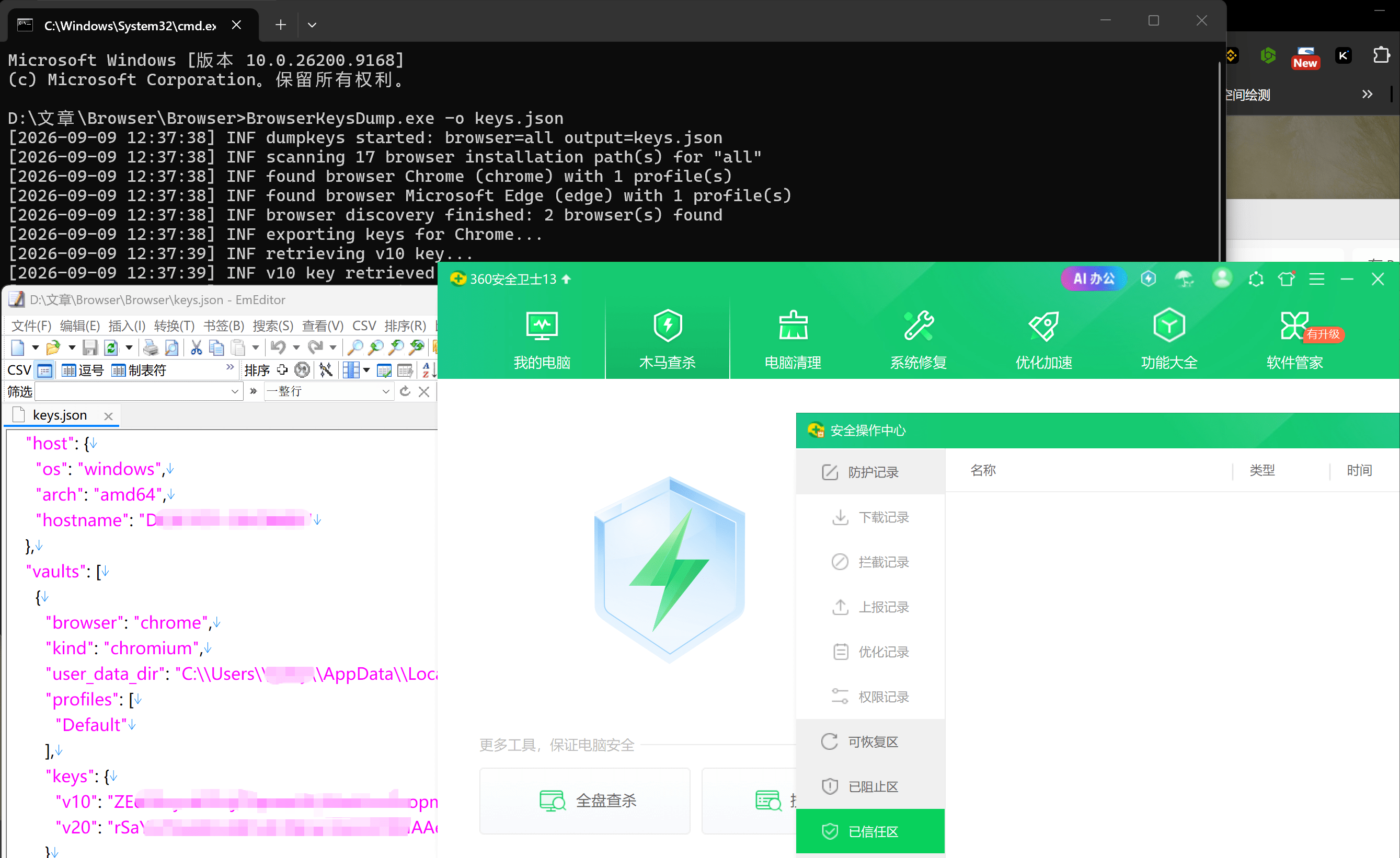1400x858 pixels.
Task: Open the 360 hamburger main menu
Action: pyautogui.click(x=1316, y=279)
